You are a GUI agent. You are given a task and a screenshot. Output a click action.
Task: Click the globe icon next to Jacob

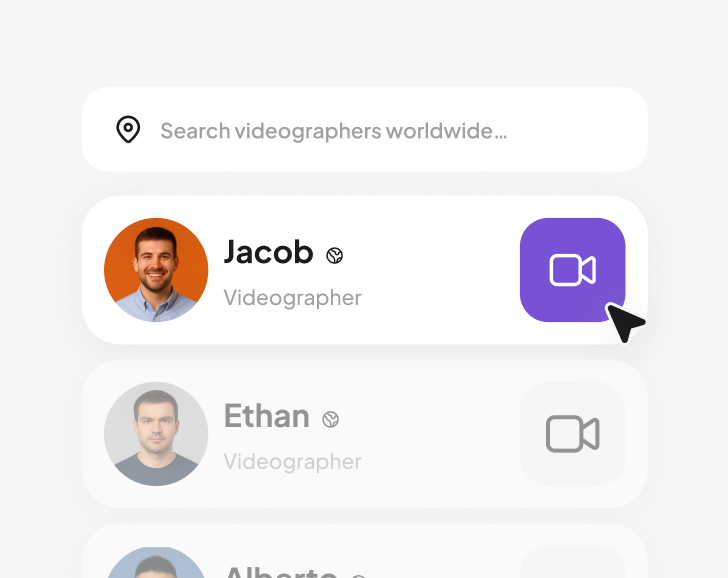(x=334, y=255)
